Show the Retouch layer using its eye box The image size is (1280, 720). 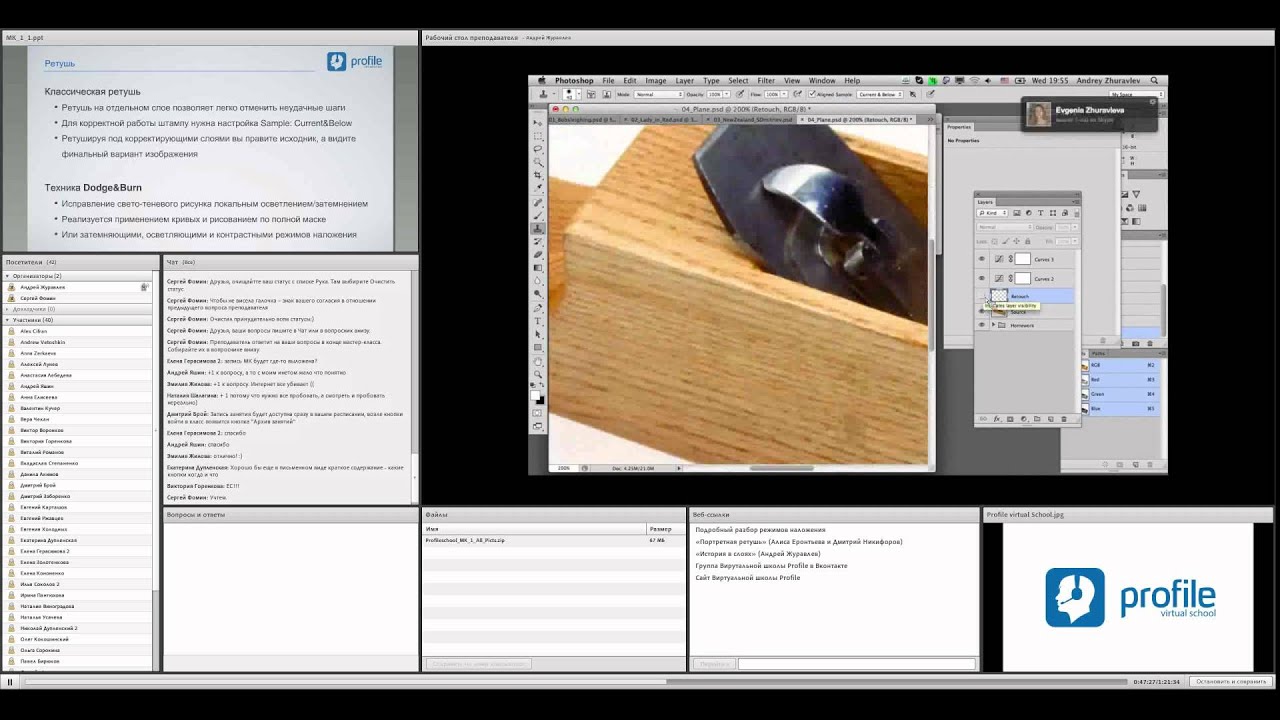pyautogui.click(x=982, y=297)
